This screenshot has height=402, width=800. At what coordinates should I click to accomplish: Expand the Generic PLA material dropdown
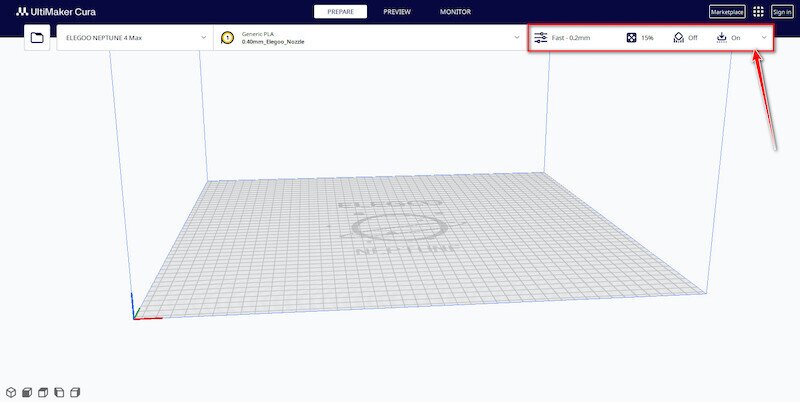[x=517, y=38]
